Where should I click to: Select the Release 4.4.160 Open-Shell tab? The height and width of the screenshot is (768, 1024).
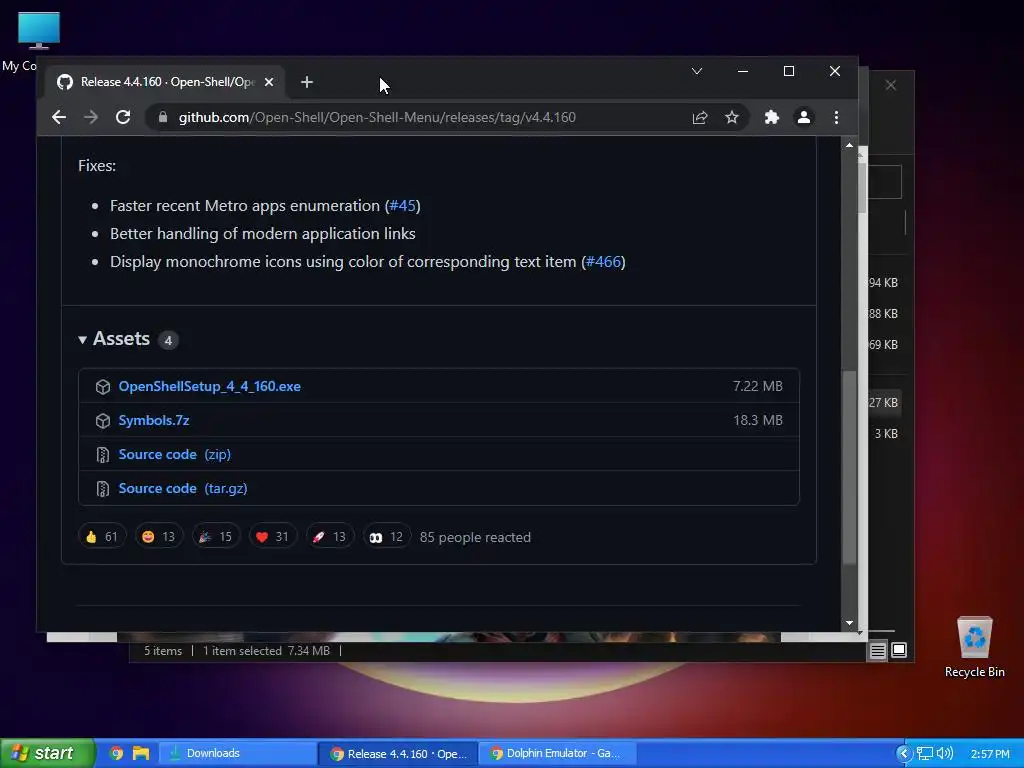(166, 82)
